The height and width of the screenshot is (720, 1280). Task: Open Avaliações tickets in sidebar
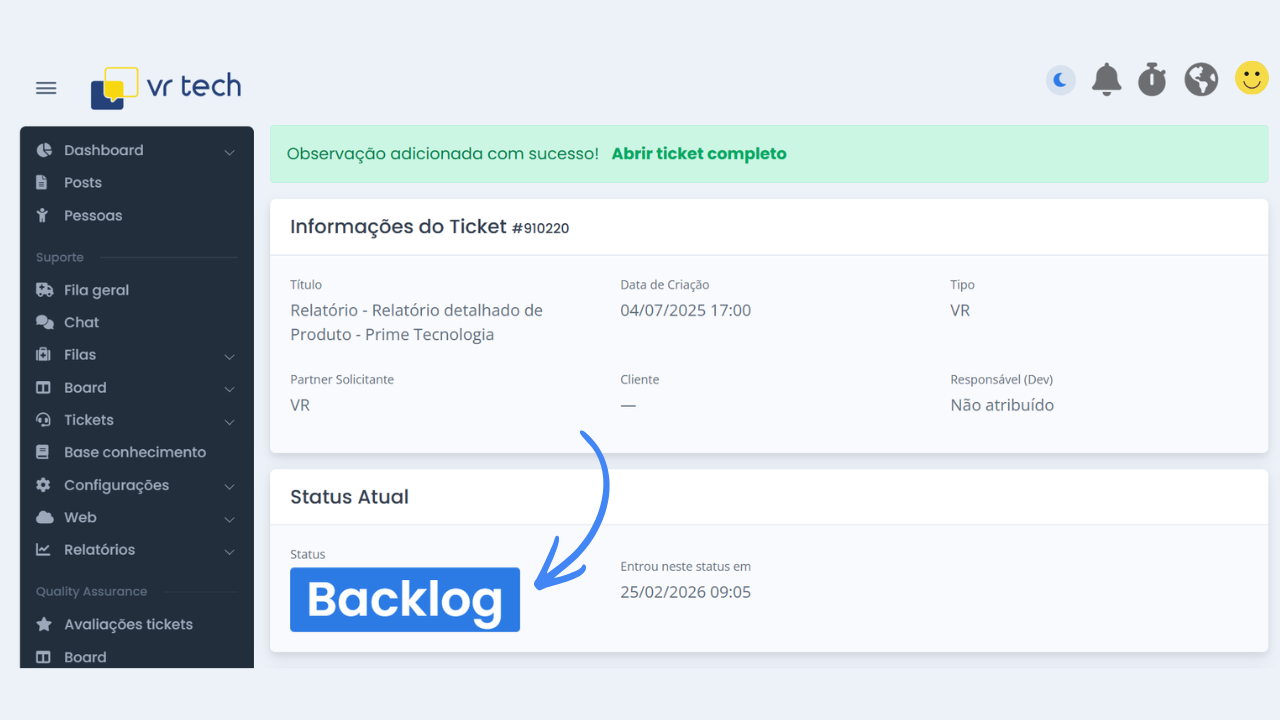(128, 624)
